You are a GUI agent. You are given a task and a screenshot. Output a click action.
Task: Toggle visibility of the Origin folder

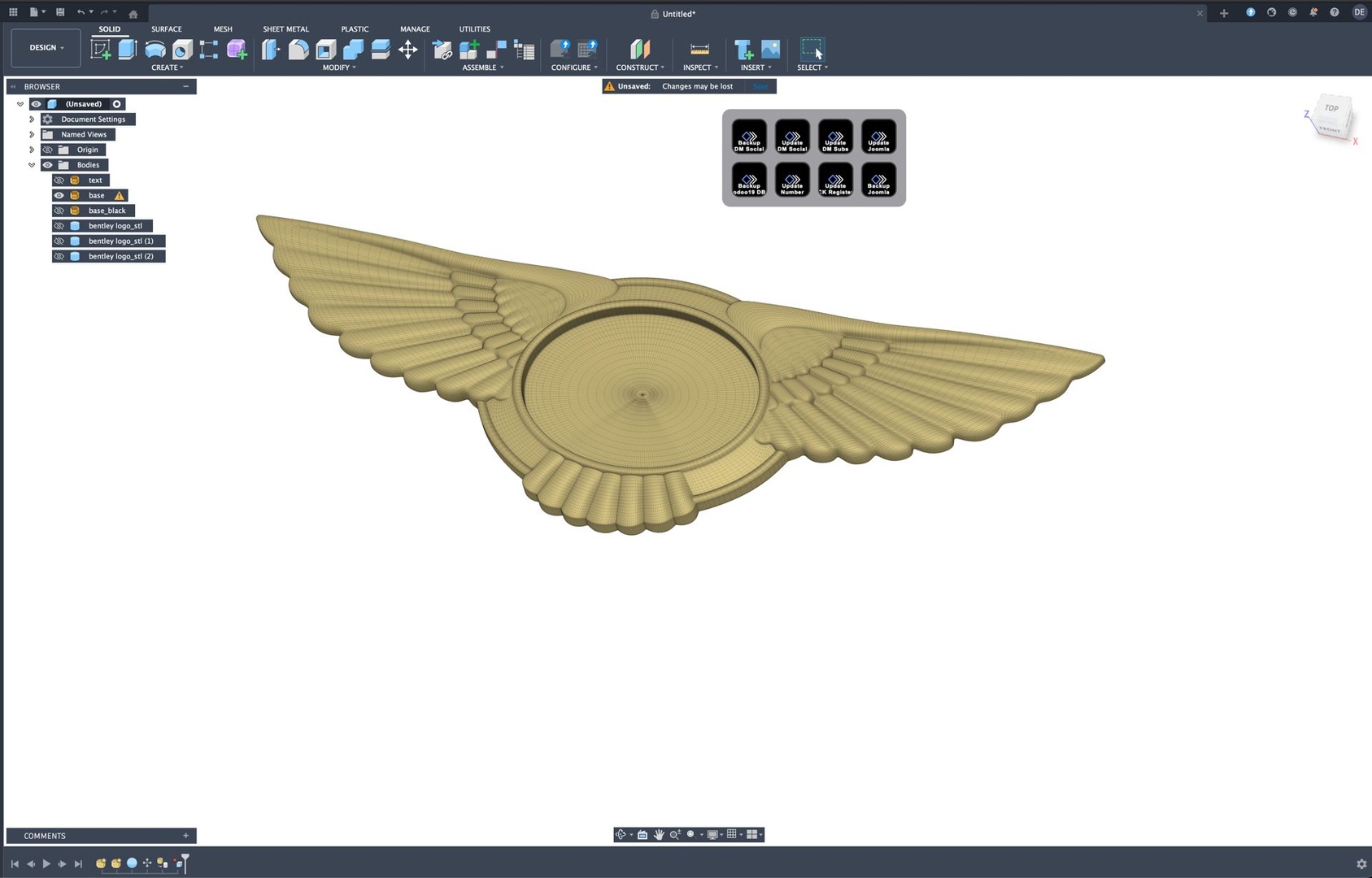pos(48,150)
